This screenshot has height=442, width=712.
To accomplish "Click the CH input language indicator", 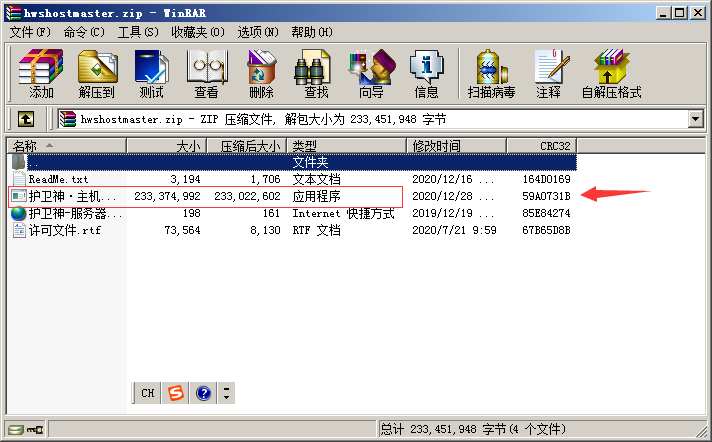I will (x=147, y=393).
